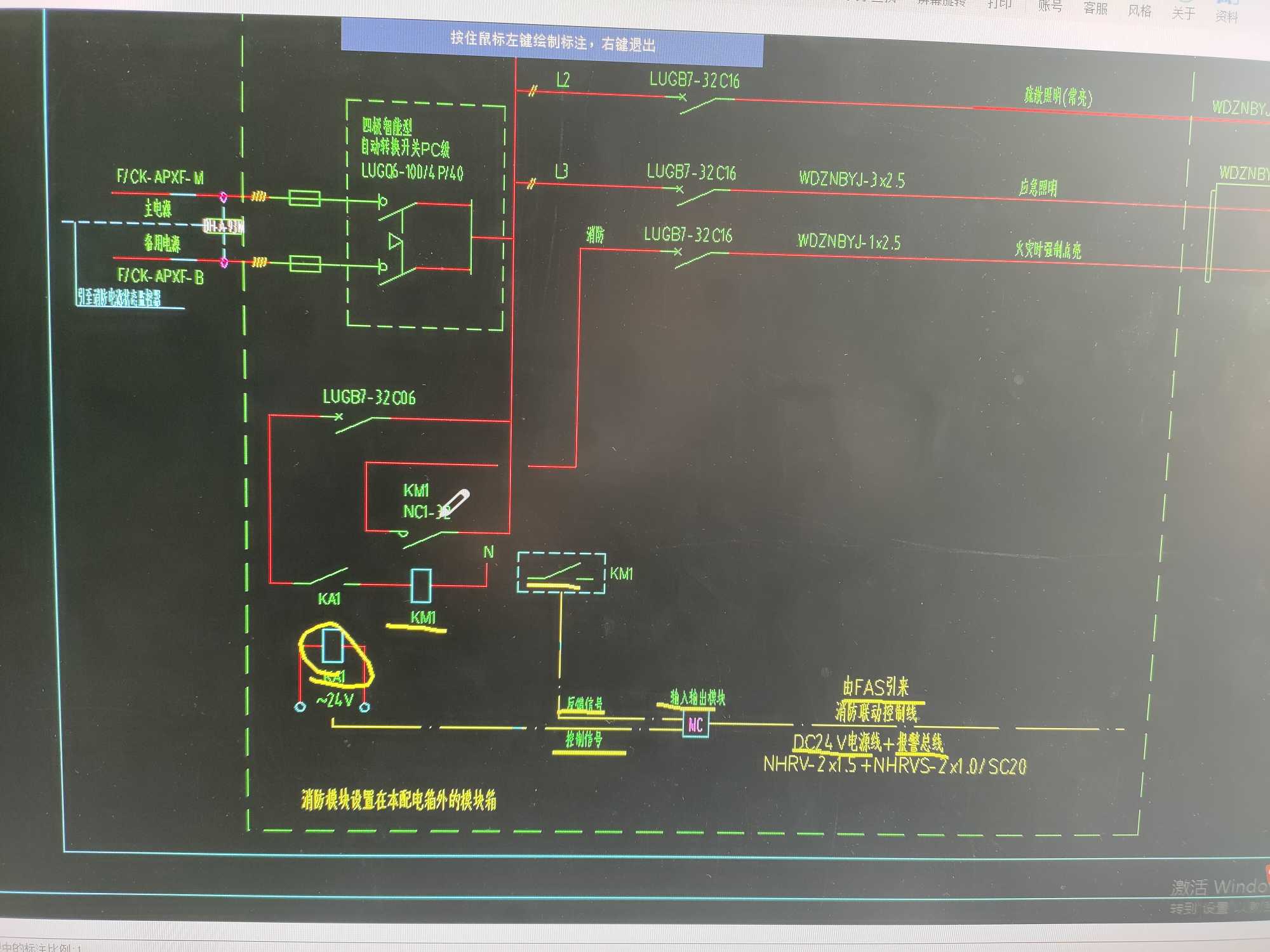Image resolution: width=1270 pixels, height=952 pixels.
Task: Click the 引至消防电源状态监控器 label
Action: (119, 297)
